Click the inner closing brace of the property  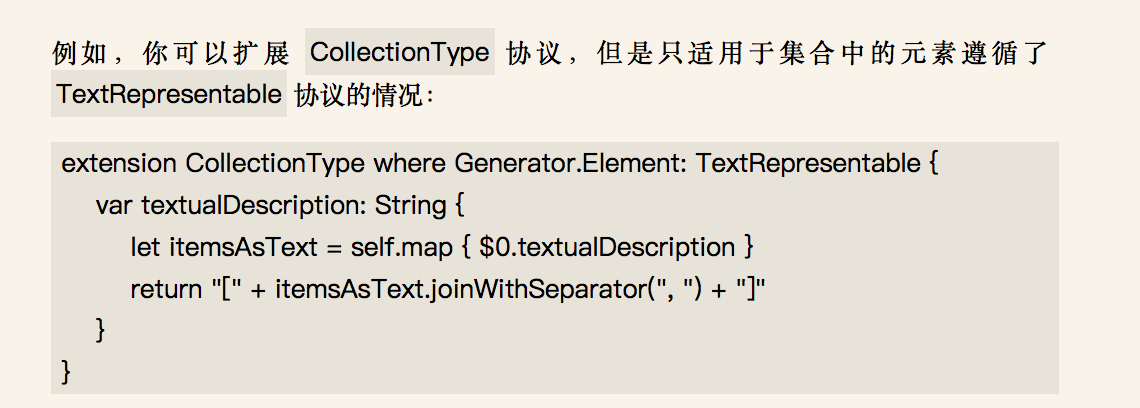tap(100, 329)
